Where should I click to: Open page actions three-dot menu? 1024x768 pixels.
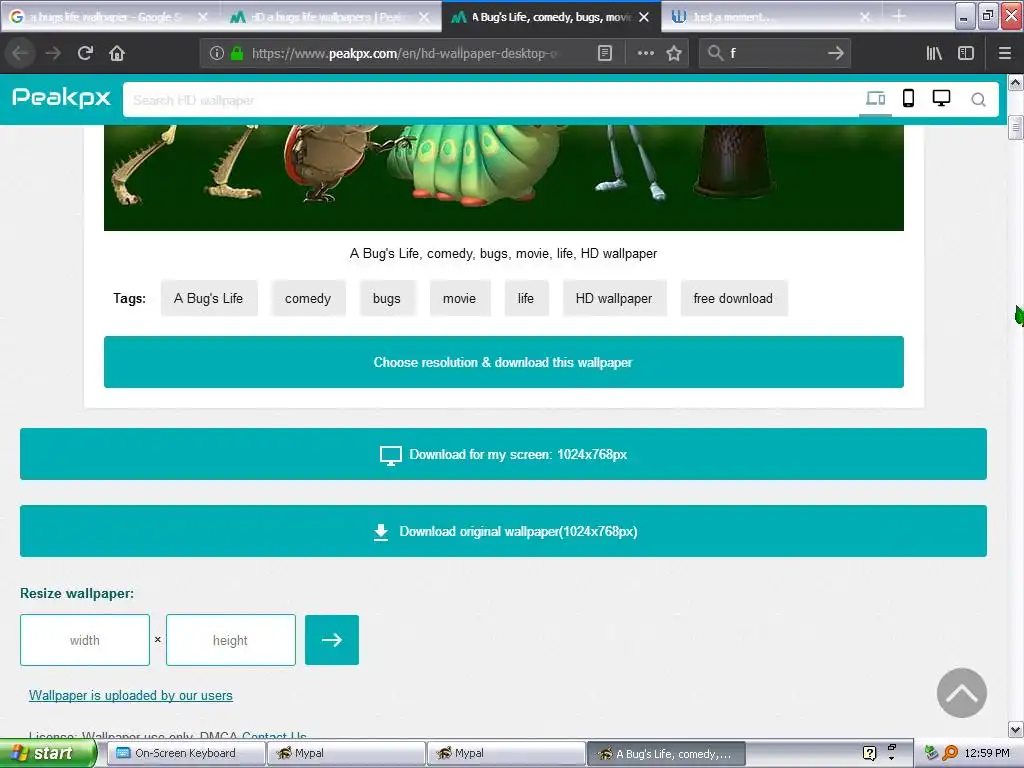(x=645, y=53)
